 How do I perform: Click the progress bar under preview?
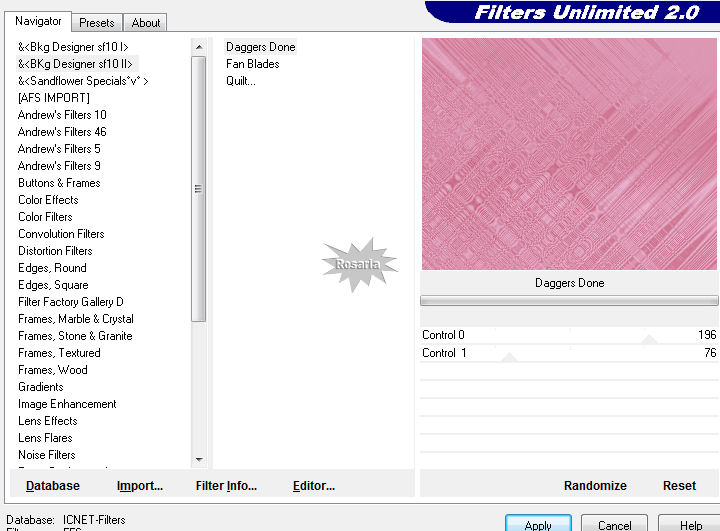tap(569, 300)
